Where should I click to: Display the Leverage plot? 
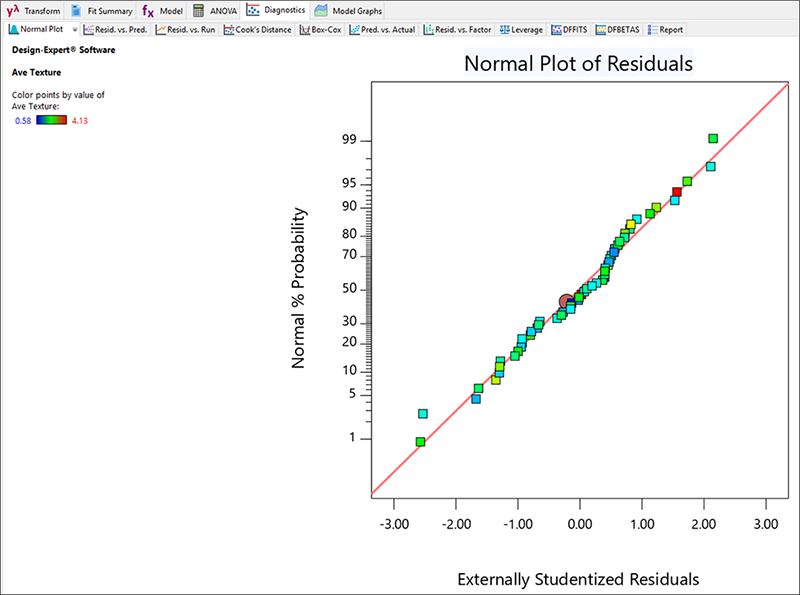(520, 30)
